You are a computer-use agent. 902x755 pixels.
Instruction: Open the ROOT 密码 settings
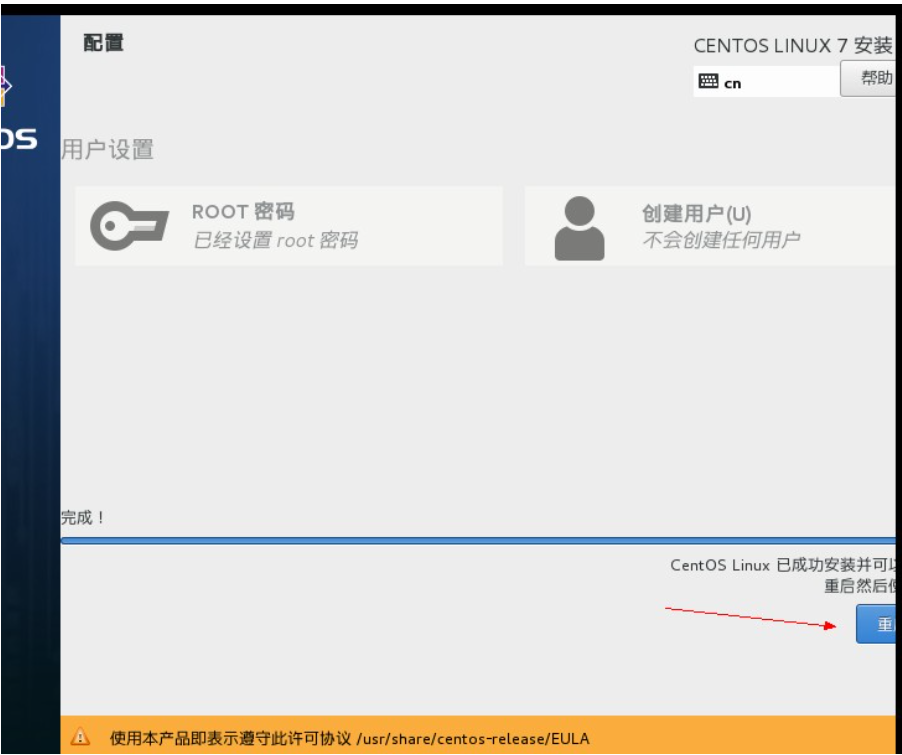tap(289, 226)
